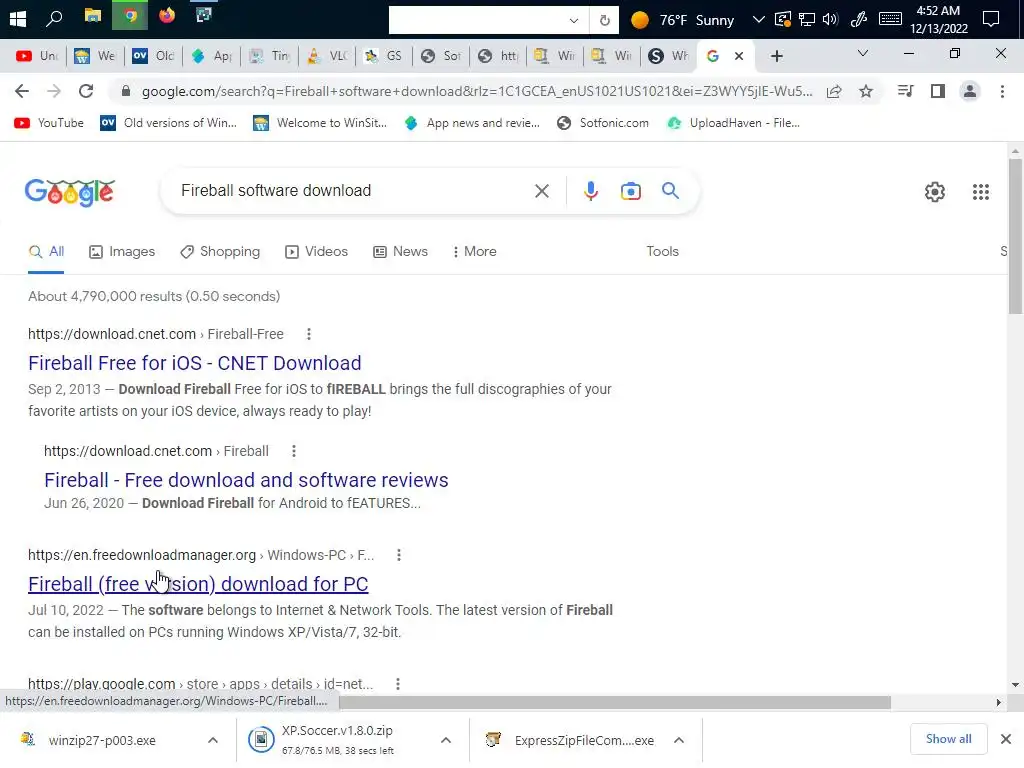Open options for ExpressZipFileCom exe download
This screenshot has height=768, width=1024.
679,740
